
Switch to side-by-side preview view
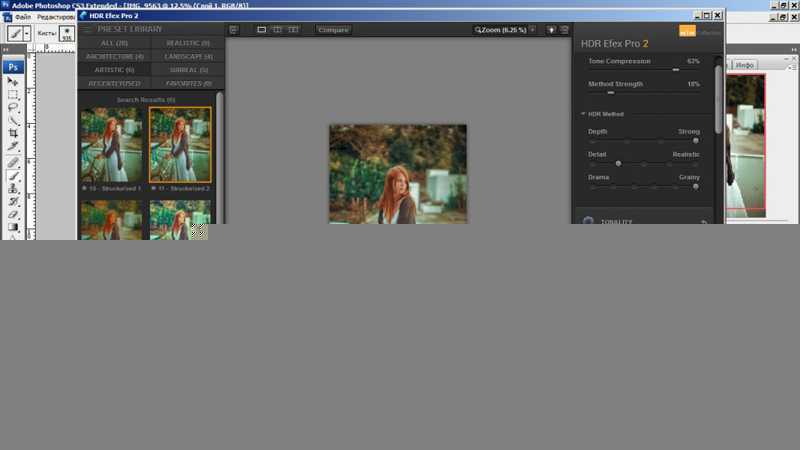click(x=293, y=30)
